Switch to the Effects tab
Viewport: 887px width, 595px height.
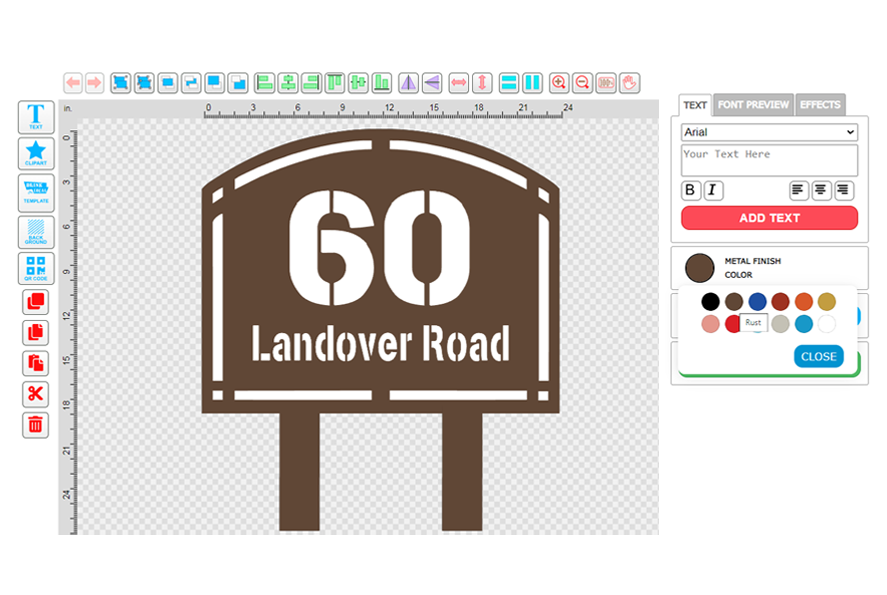click(820, 105)
